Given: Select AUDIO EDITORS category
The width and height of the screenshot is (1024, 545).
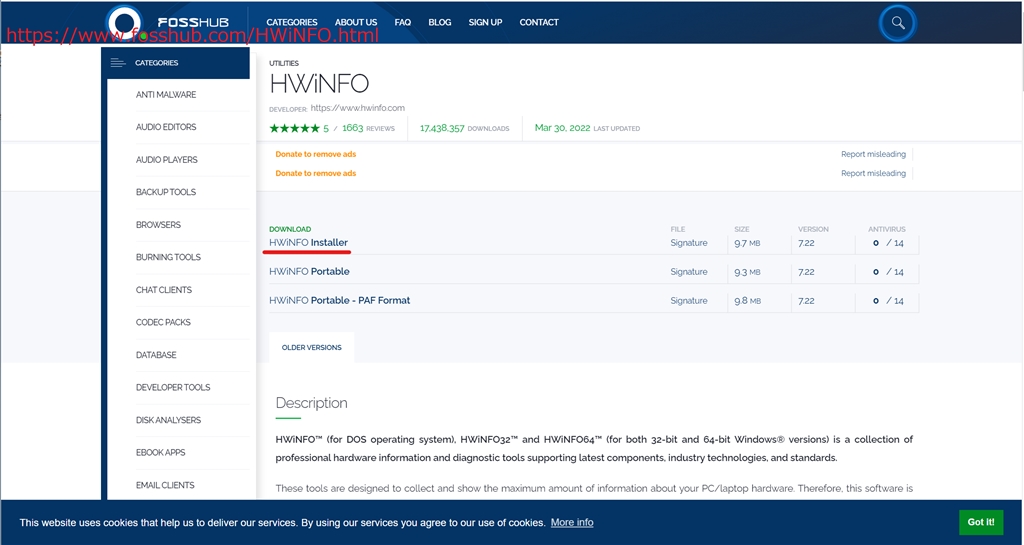Looking at the screenshot, I should point(166,127).
